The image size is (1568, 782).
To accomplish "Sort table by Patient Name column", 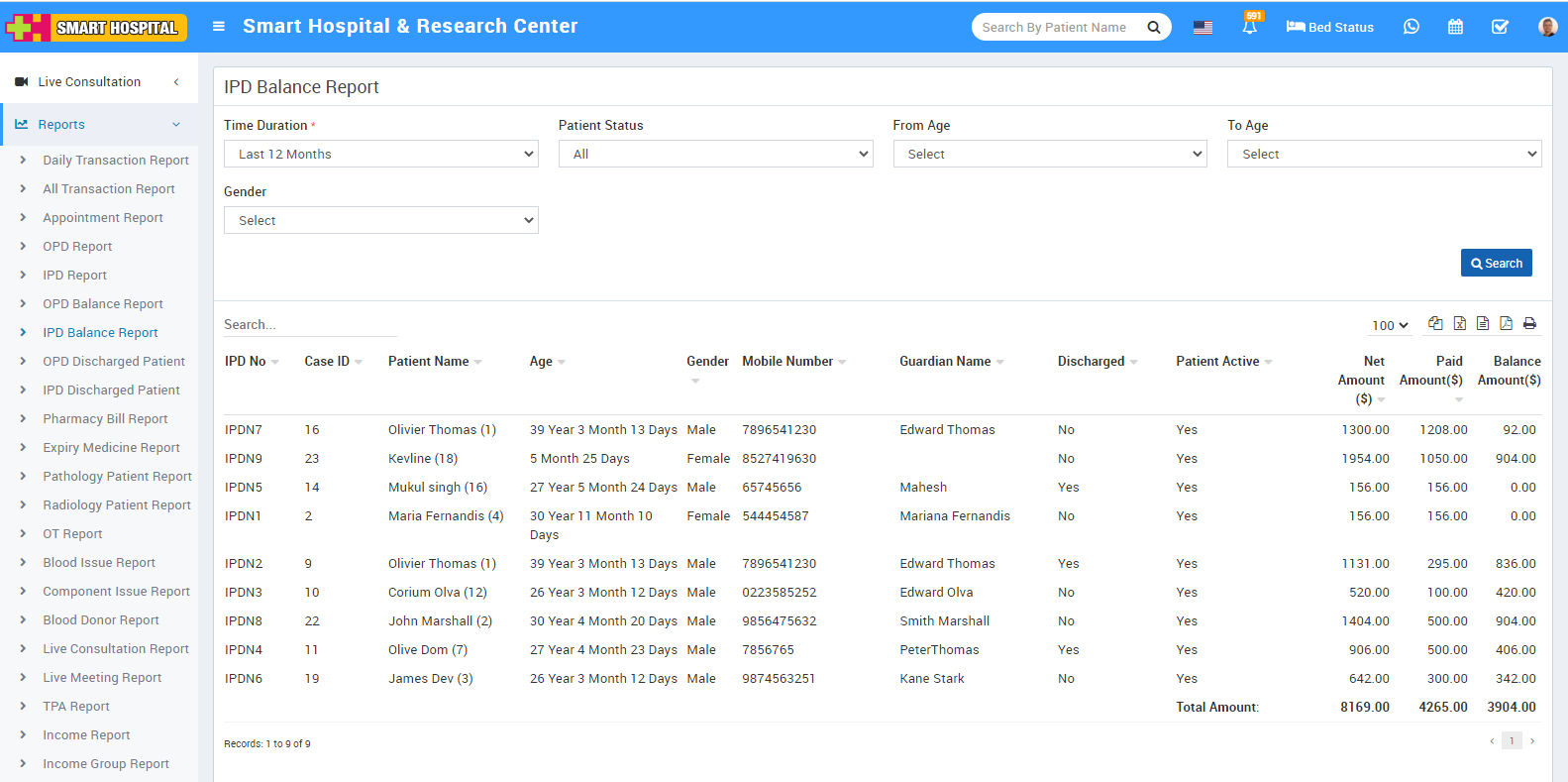I will pyautogui.click(x=435, y=362).
